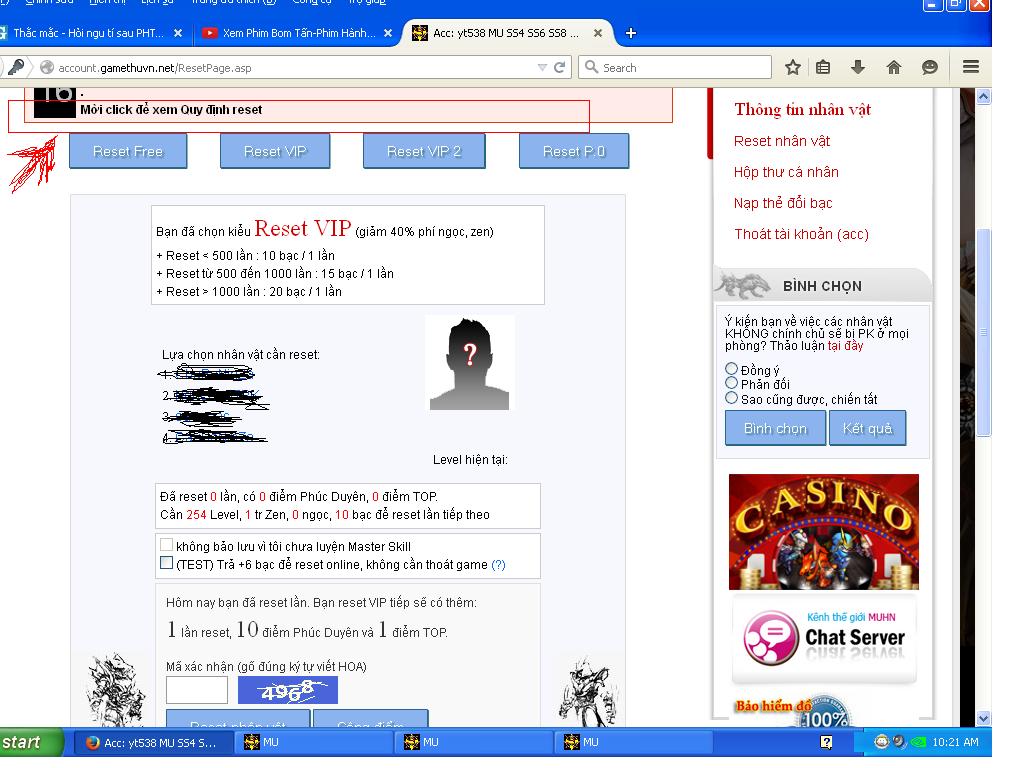Open the Reset nhân vật menu item
This screenshot has height=768, width=1024.
tap(782, 141)
